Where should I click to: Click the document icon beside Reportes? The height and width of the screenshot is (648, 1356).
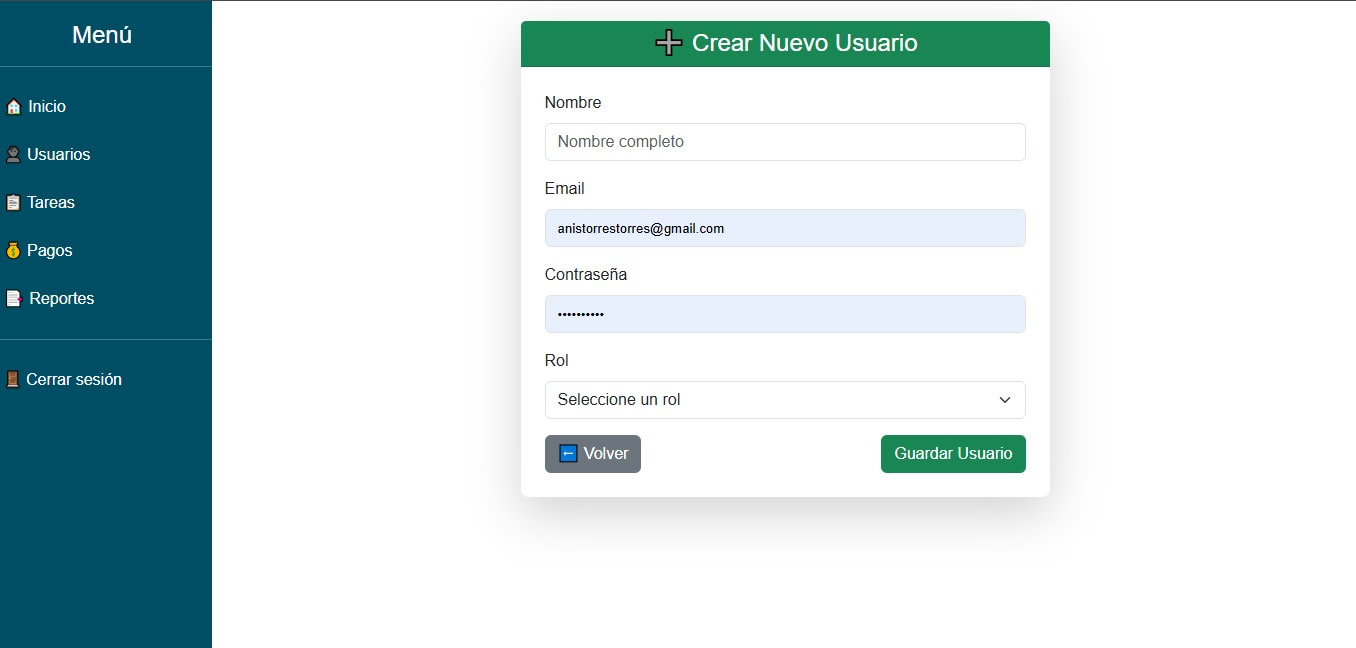point(13,299)
